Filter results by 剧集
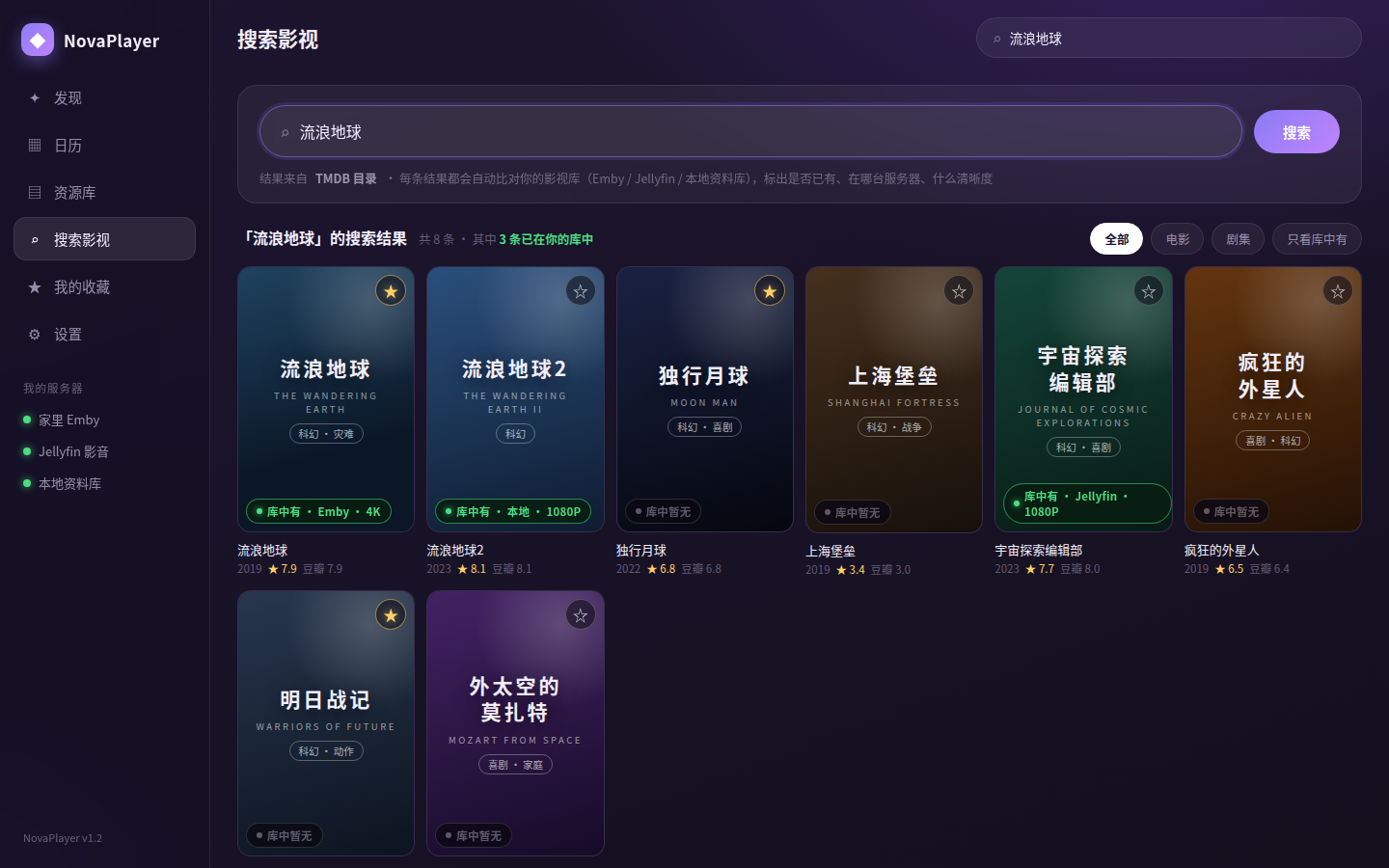 tap(1238, 239)
